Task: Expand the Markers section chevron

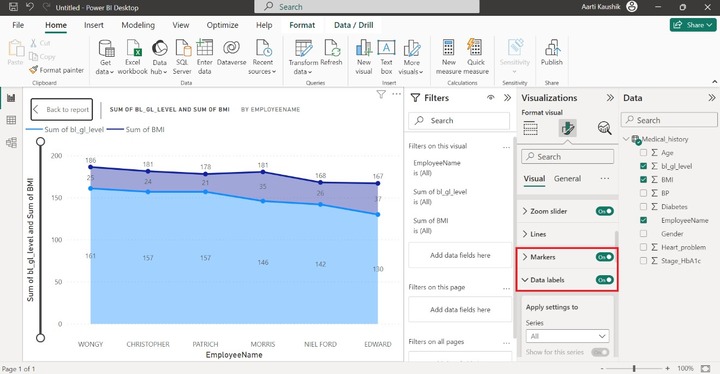Action: [x=525, y=257]
